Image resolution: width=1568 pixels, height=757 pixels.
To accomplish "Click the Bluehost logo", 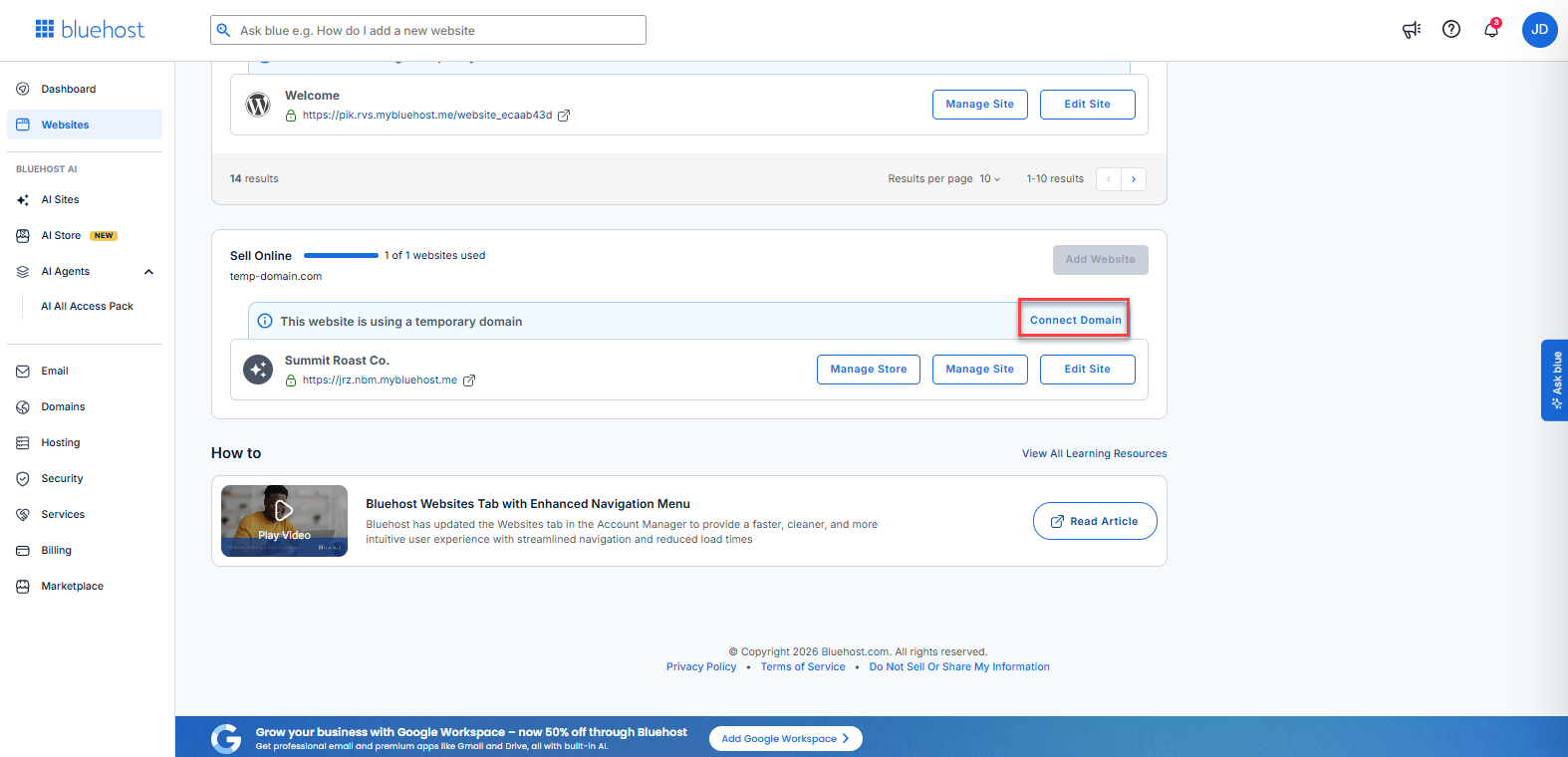I will (90, 30).
